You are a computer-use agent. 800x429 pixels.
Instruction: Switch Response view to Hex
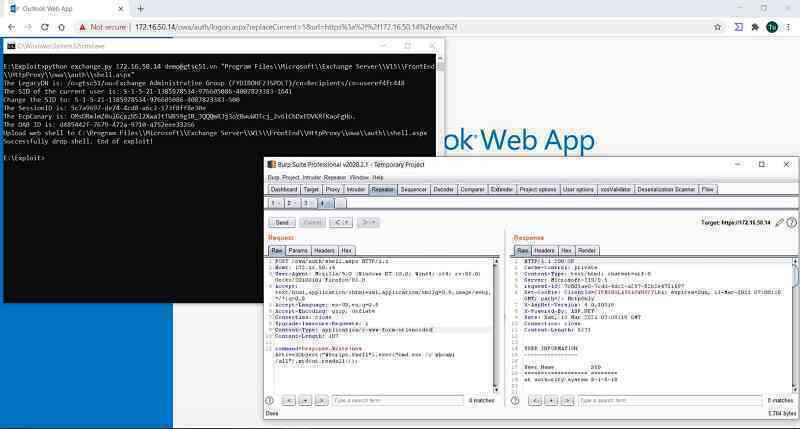(x=566, y=250)
